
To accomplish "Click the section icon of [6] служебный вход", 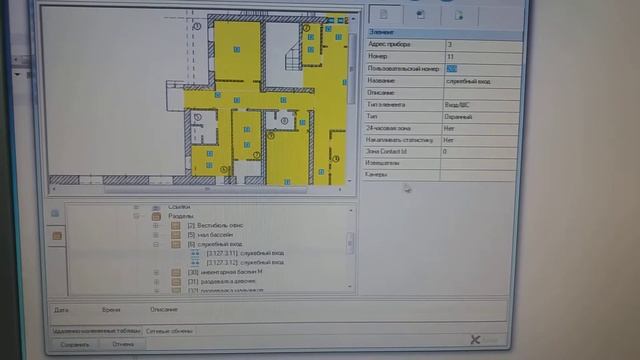I will [x=176, y=244].
